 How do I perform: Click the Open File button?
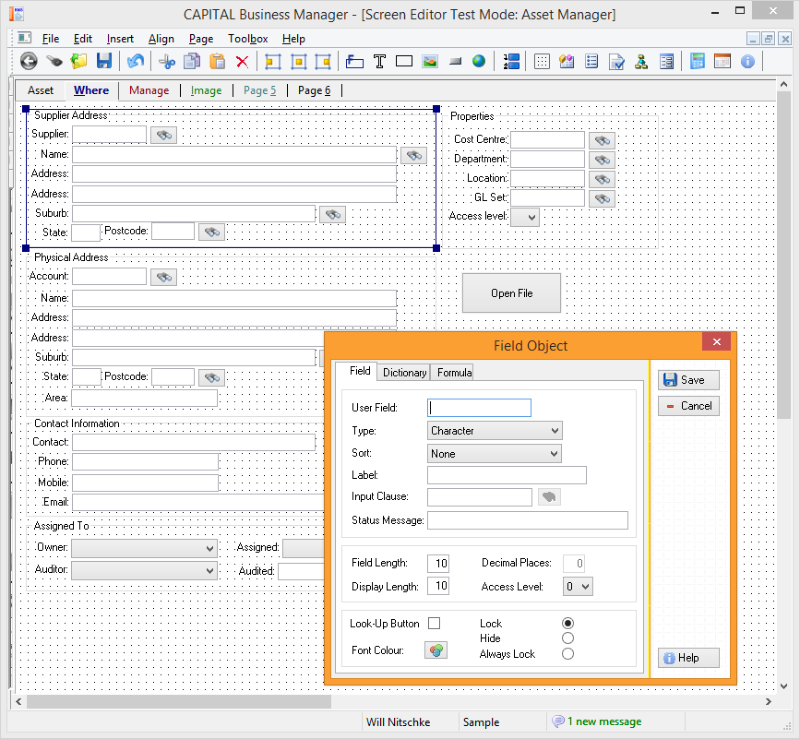tap(511, 293)
